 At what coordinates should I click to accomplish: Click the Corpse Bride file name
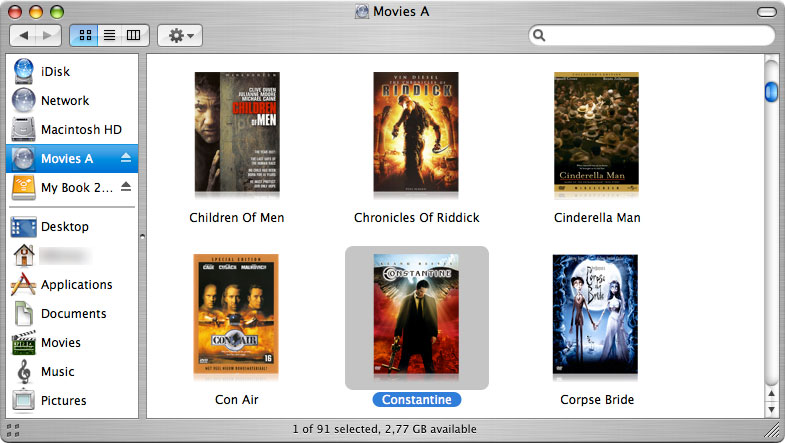tap(597, 400)
